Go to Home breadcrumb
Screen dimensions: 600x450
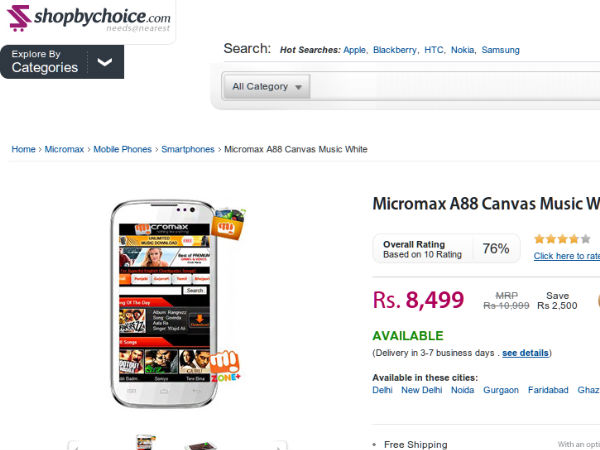[24, 149]
